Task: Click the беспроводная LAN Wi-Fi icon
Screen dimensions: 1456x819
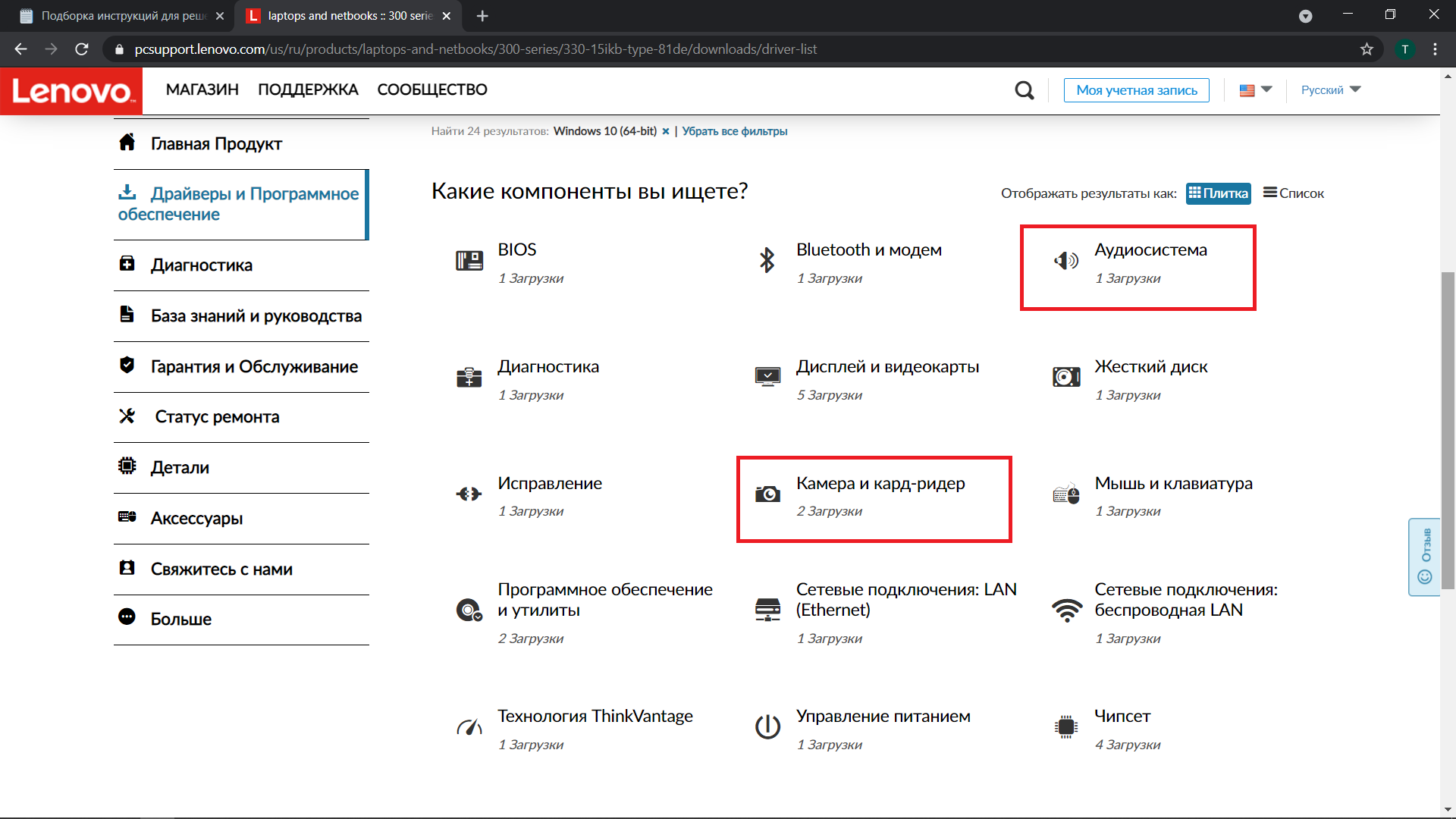Action: point(1066,610)
